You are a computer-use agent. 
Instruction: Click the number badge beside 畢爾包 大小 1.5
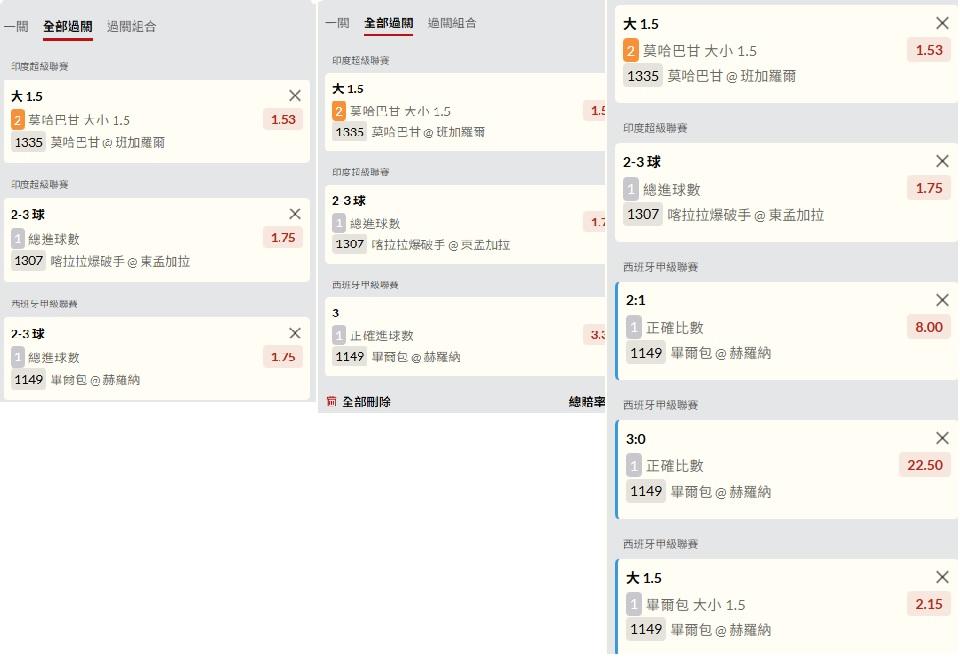click(632, 604)
